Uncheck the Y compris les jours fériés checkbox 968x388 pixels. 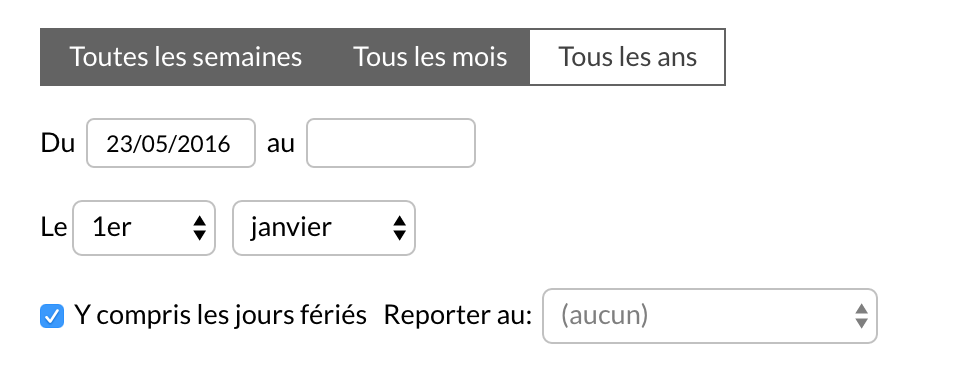(52, 316)
